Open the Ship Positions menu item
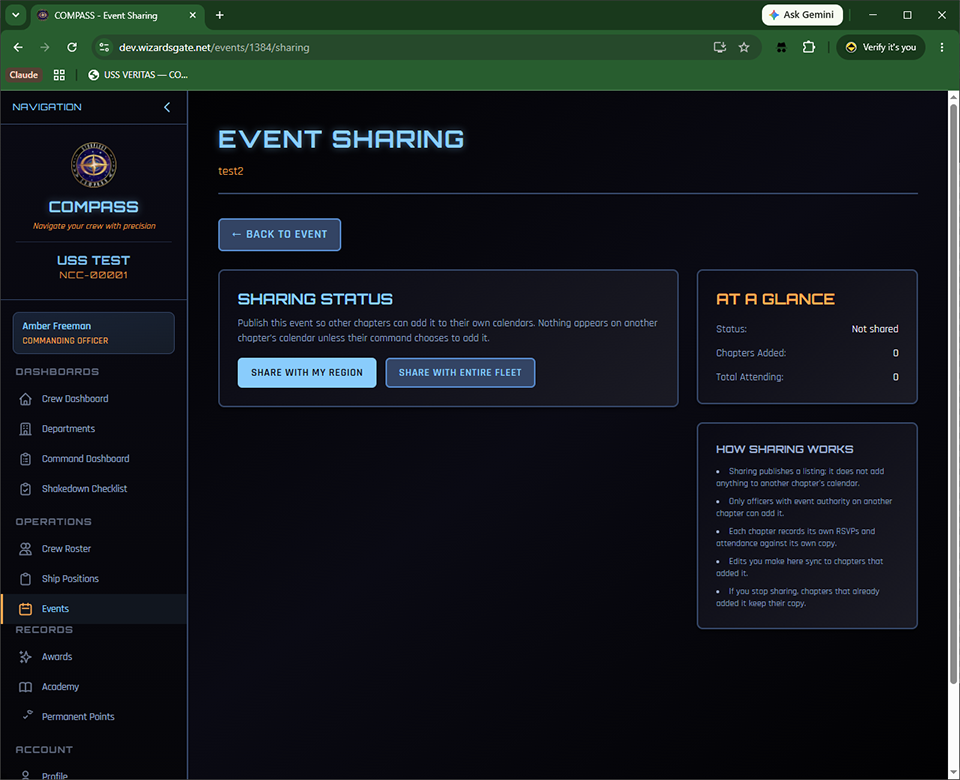The width and height of the screenshot is (960, 780). pyautogui.click(x=94, y=579)
